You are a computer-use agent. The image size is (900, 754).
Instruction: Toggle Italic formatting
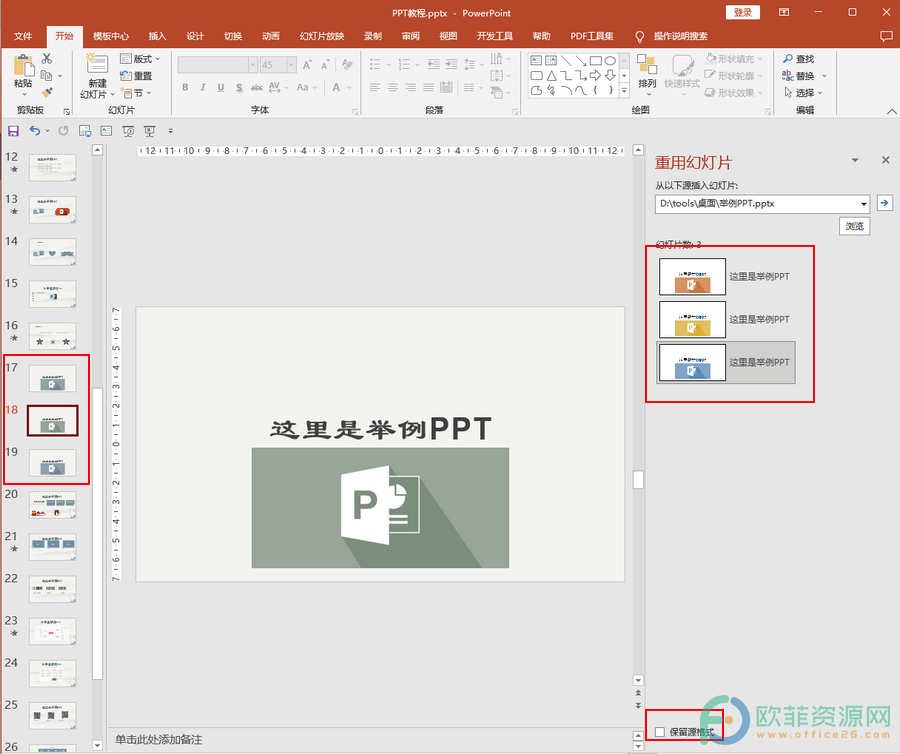[203, 87]
